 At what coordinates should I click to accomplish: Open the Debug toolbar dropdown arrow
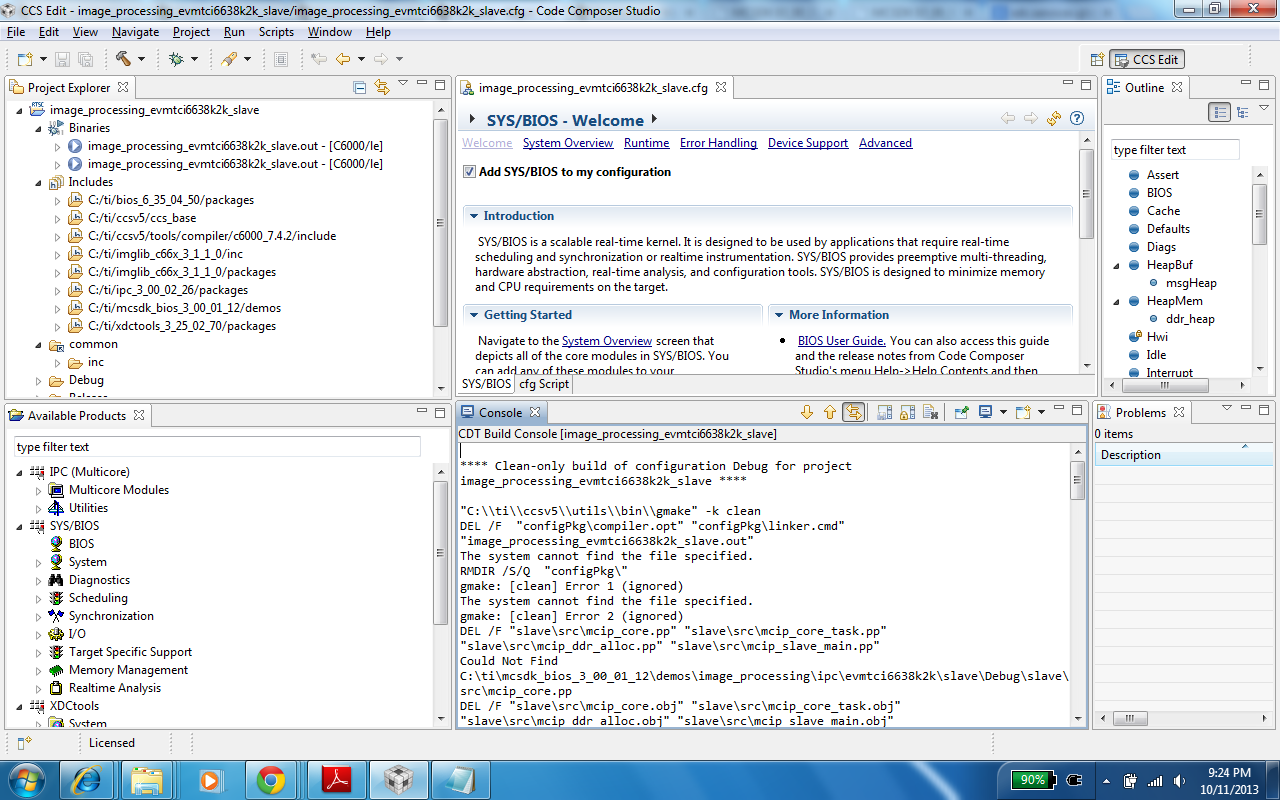click(x=194, y=60)
